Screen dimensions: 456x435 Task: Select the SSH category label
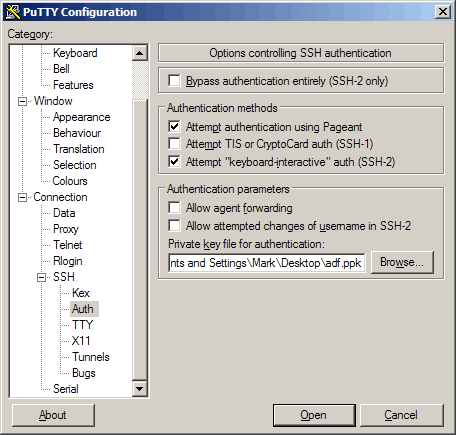64,277
